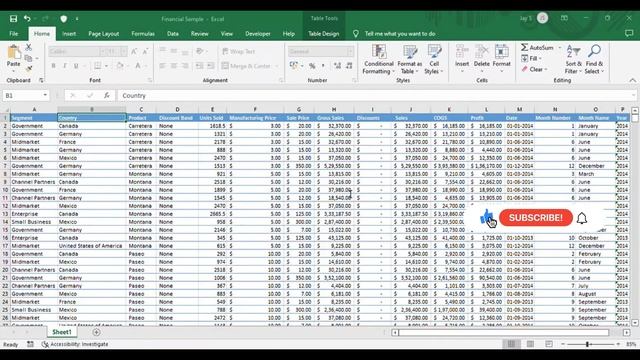This screenshot has width=640, height=360.
Task: Click cell with United States of America in row 17
Action: click(92, 246)
